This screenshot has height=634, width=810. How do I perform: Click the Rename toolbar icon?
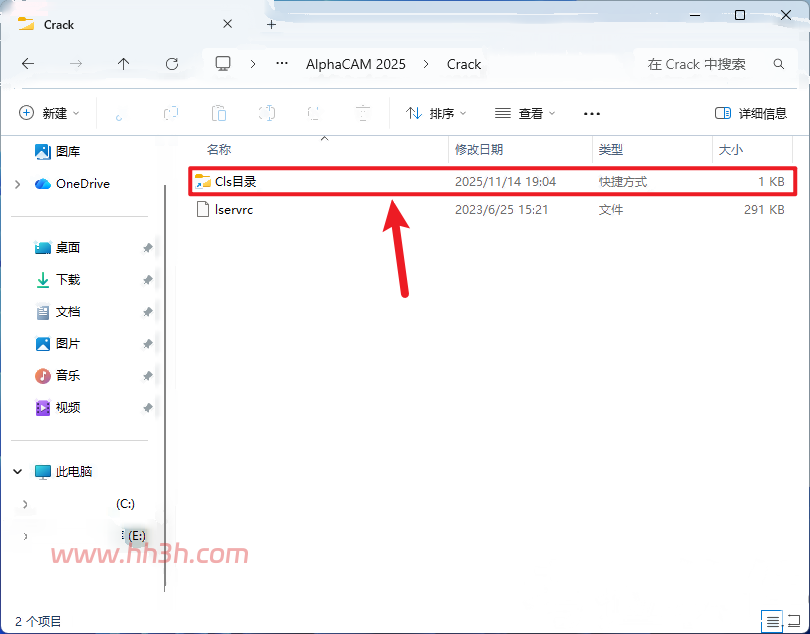click(x=267, y=113)
